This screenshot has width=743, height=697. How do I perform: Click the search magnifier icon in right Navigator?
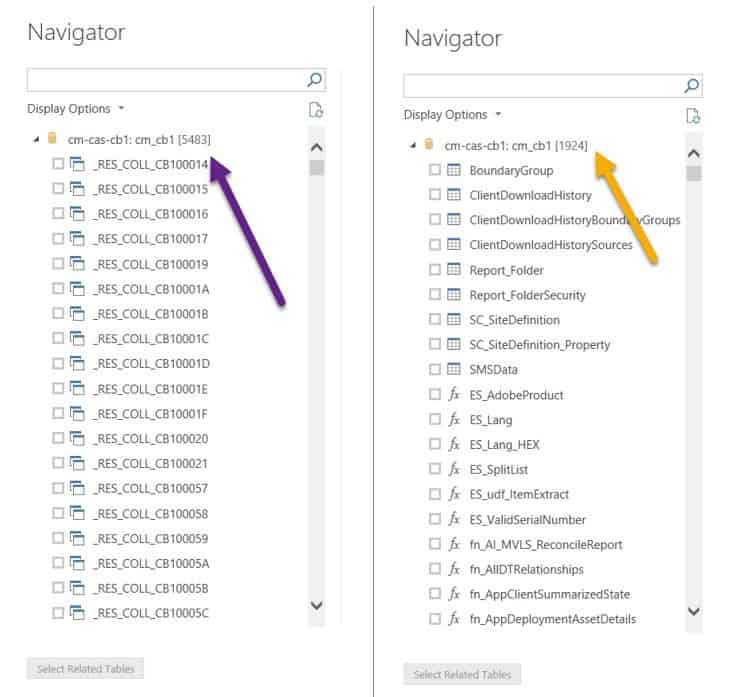coord(692,86)
